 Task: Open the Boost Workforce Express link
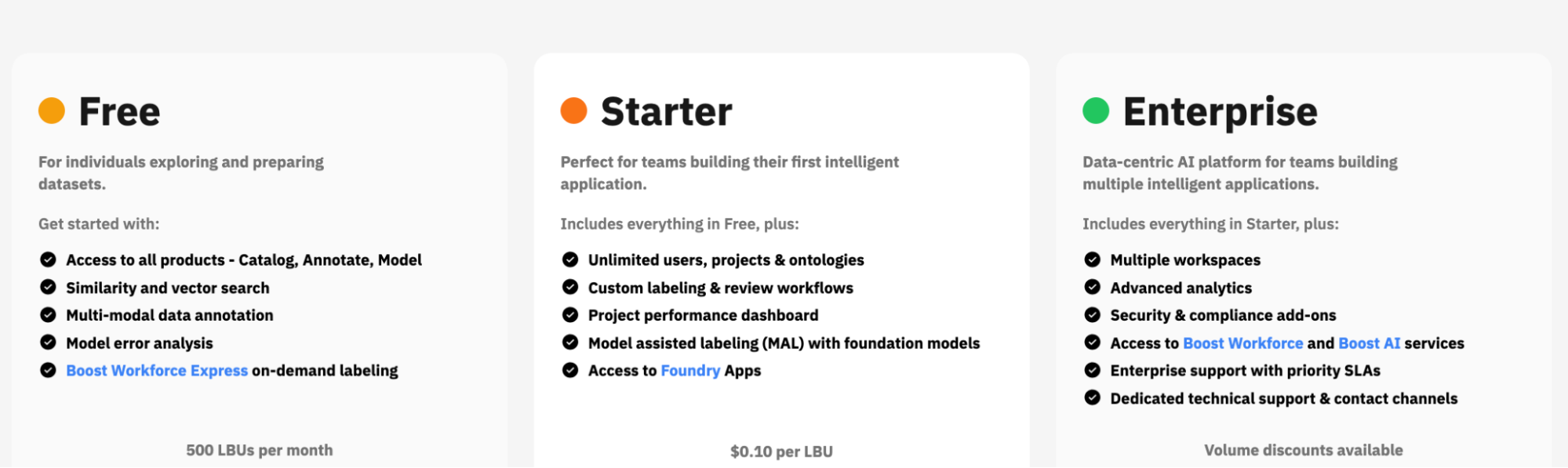[157, 370]
